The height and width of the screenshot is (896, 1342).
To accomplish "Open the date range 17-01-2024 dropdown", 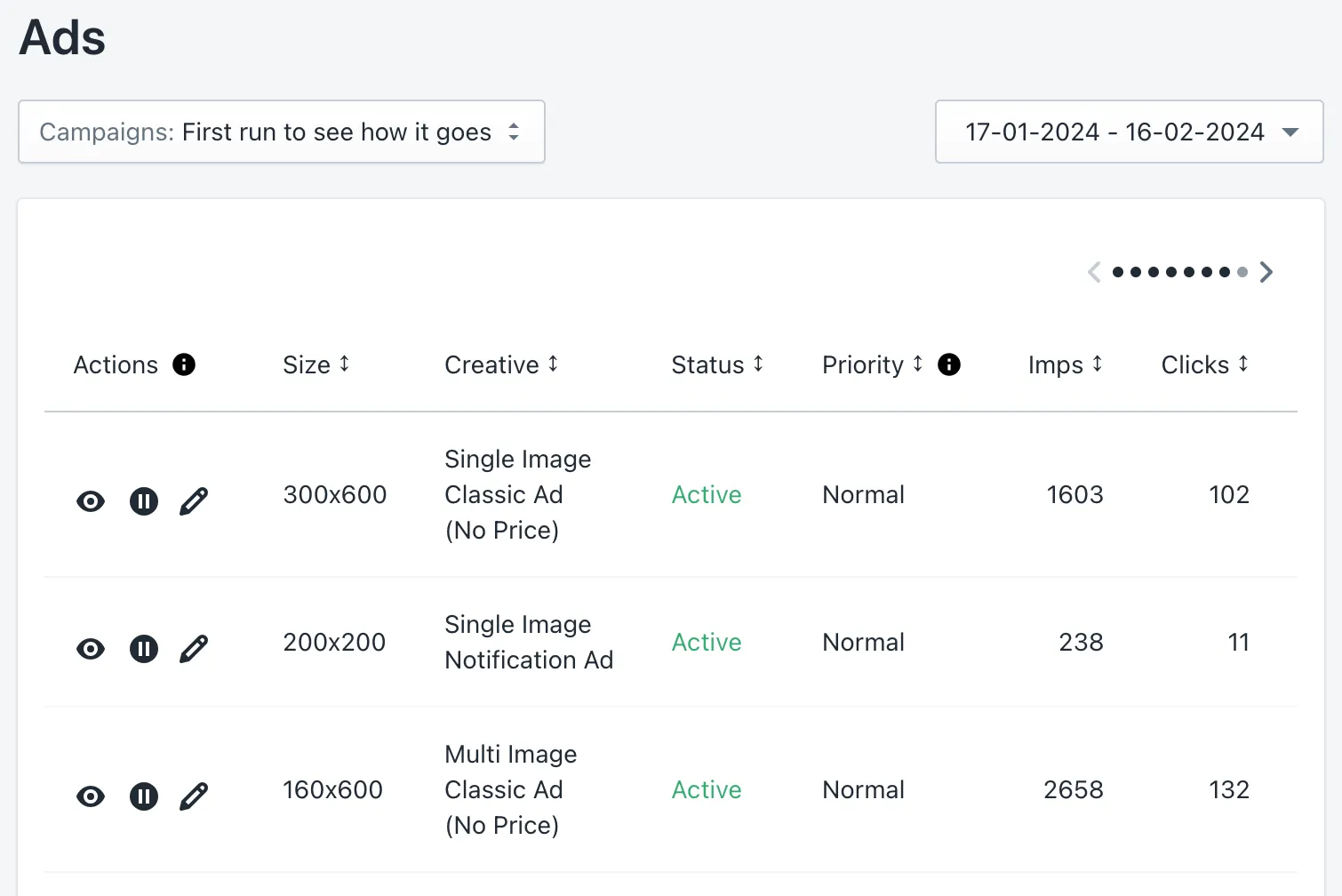I will click(1130, 132).
